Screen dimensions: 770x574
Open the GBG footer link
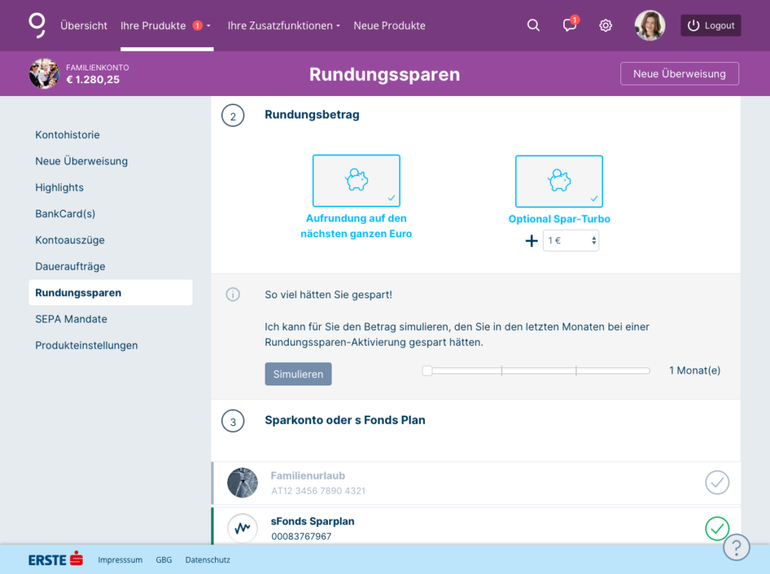pos(164,560)
